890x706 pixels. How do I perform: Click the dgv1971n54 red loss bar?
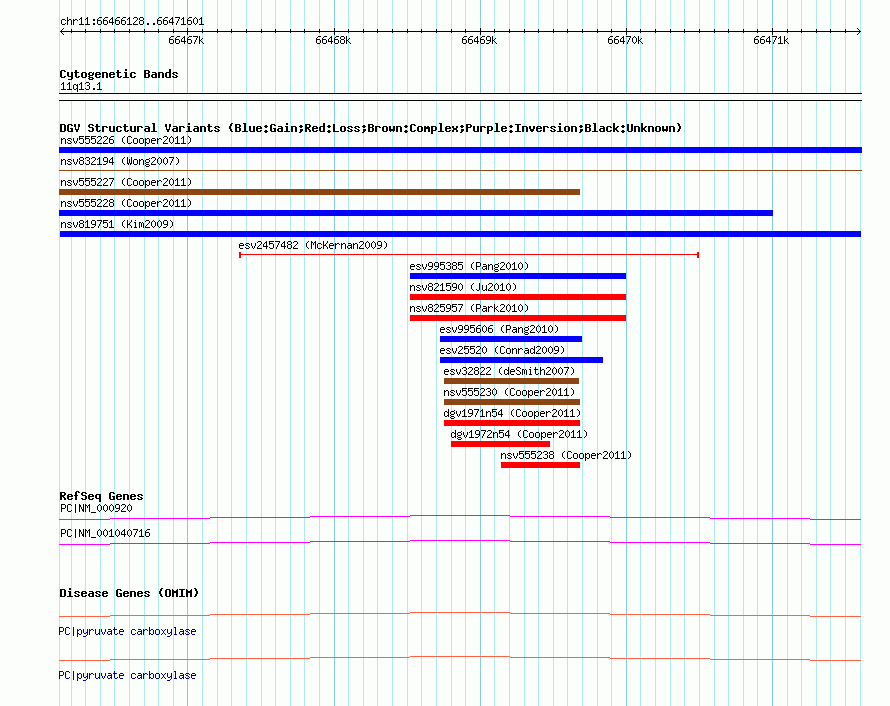coord(512,423)
